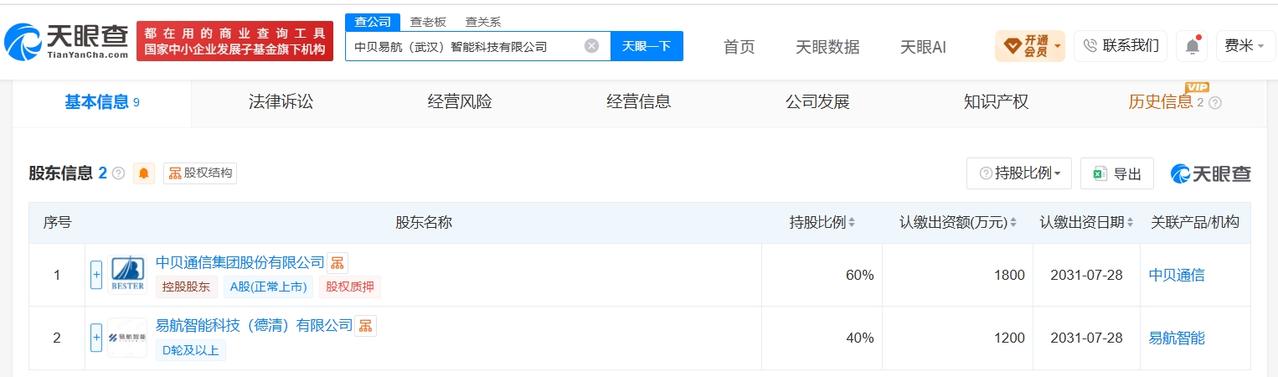
Task: Click the BESTER company logo thumbnail
Action: (x=127, y=274)
